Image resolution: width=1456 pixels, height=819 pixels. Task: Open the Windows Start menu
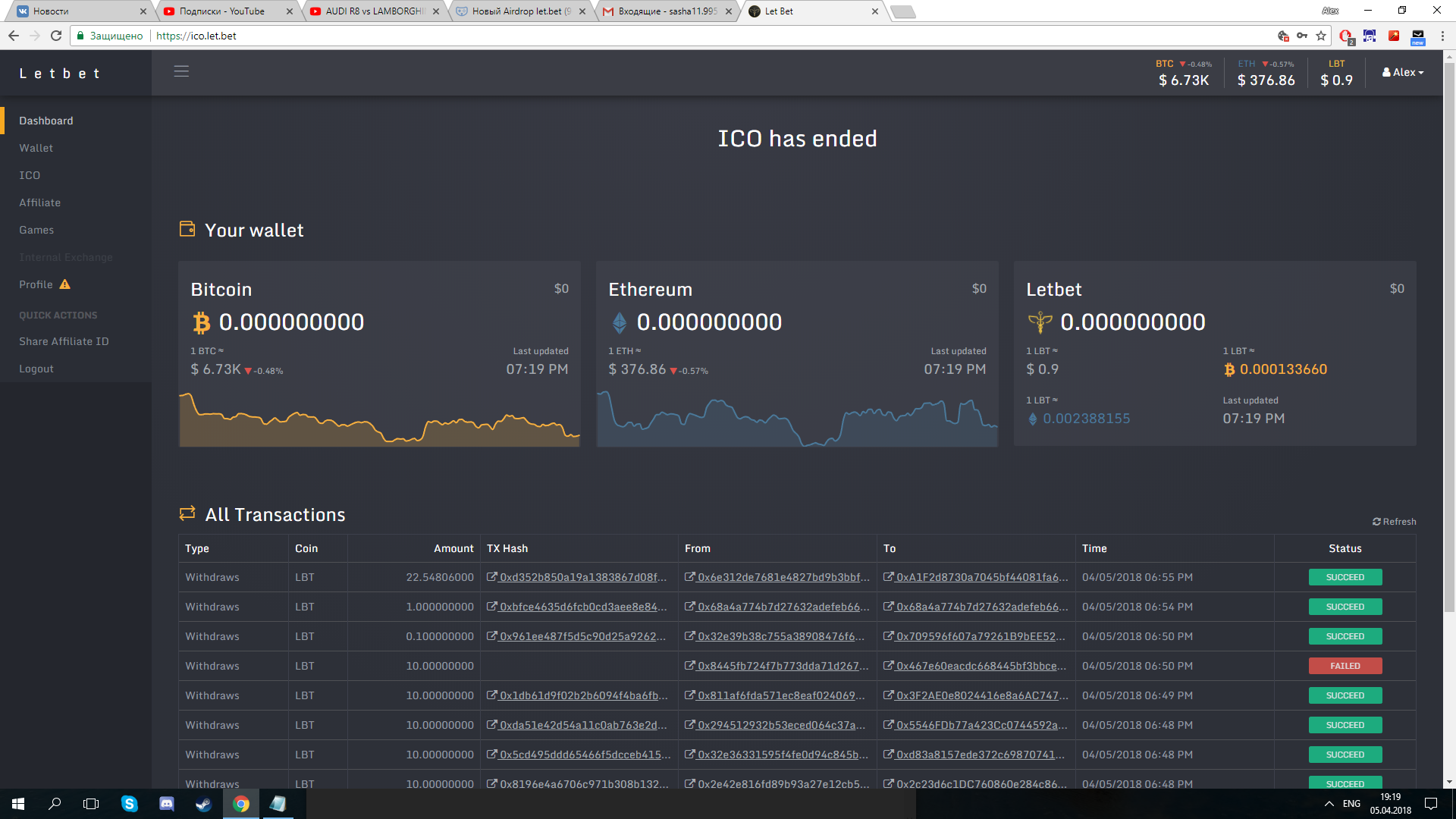(x=18, y=804)
